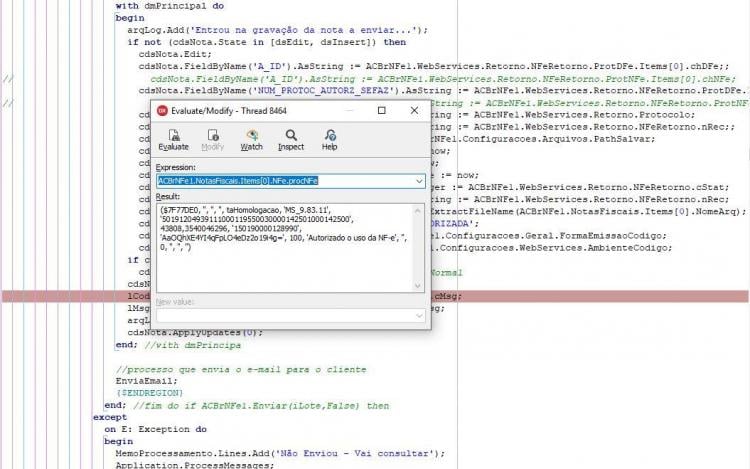The image size is (750, 469).
Task: Close the Evaluate/Modify dialog
Action: point(414,110)
